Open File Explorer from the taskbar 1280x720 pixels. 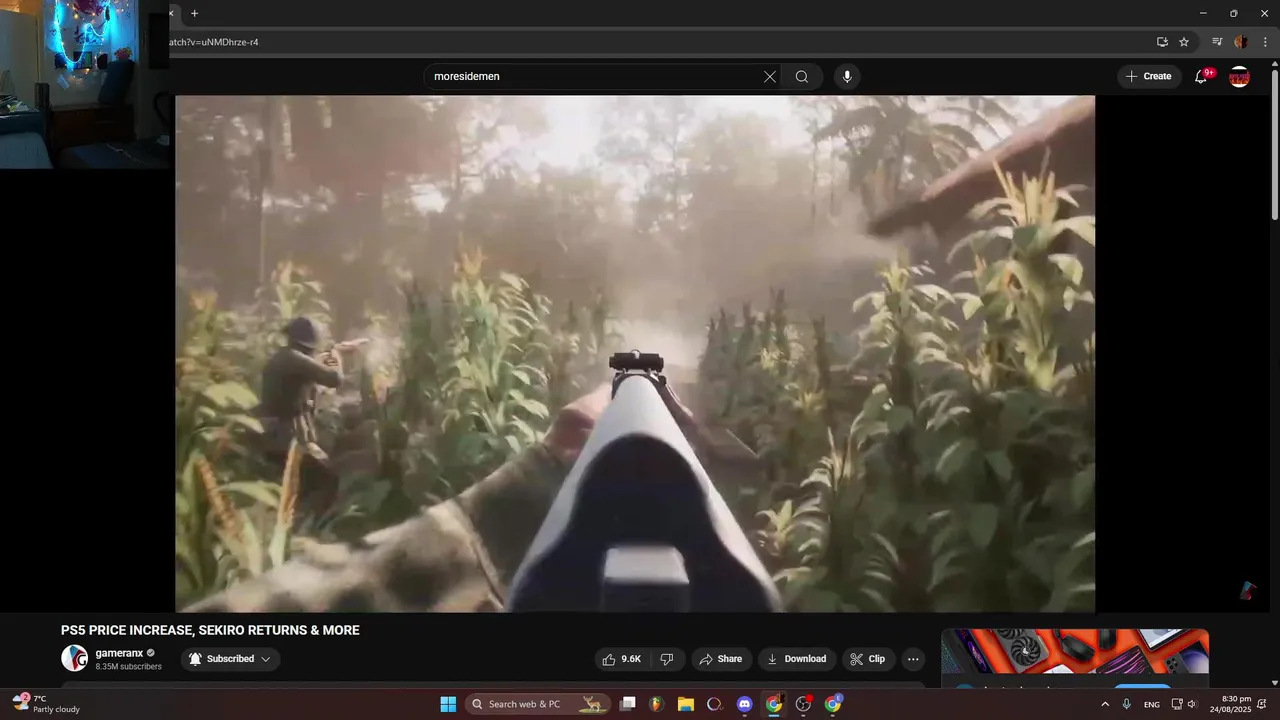click(x=686, y=704)
